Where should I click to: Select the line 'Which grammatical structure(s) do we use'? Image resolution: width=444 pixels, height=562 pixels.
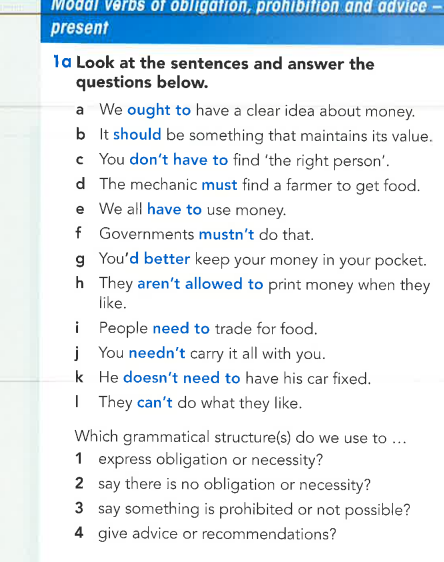(241, 437)
